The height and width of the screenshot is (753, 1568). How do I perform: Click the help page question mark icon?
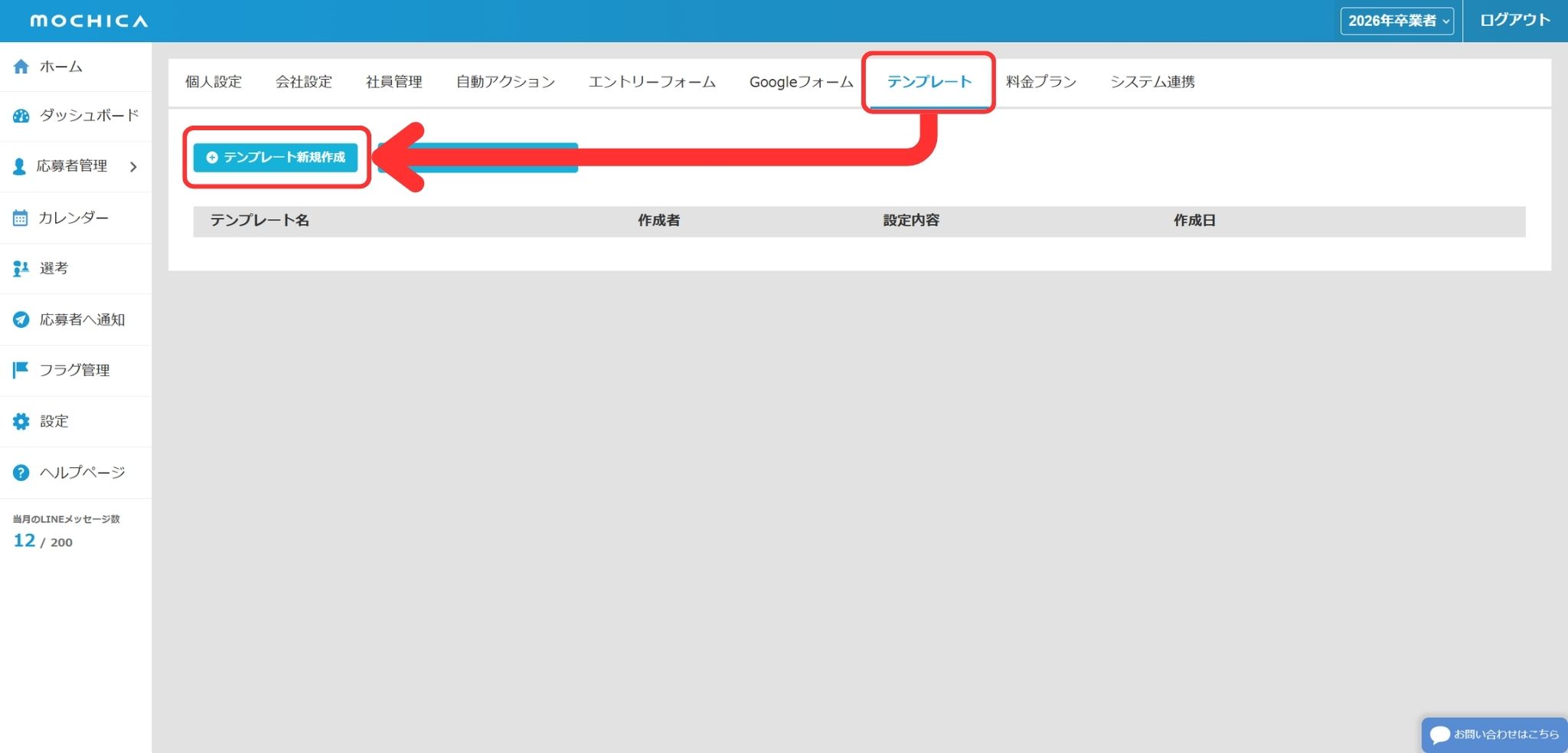tap(21, 473)
